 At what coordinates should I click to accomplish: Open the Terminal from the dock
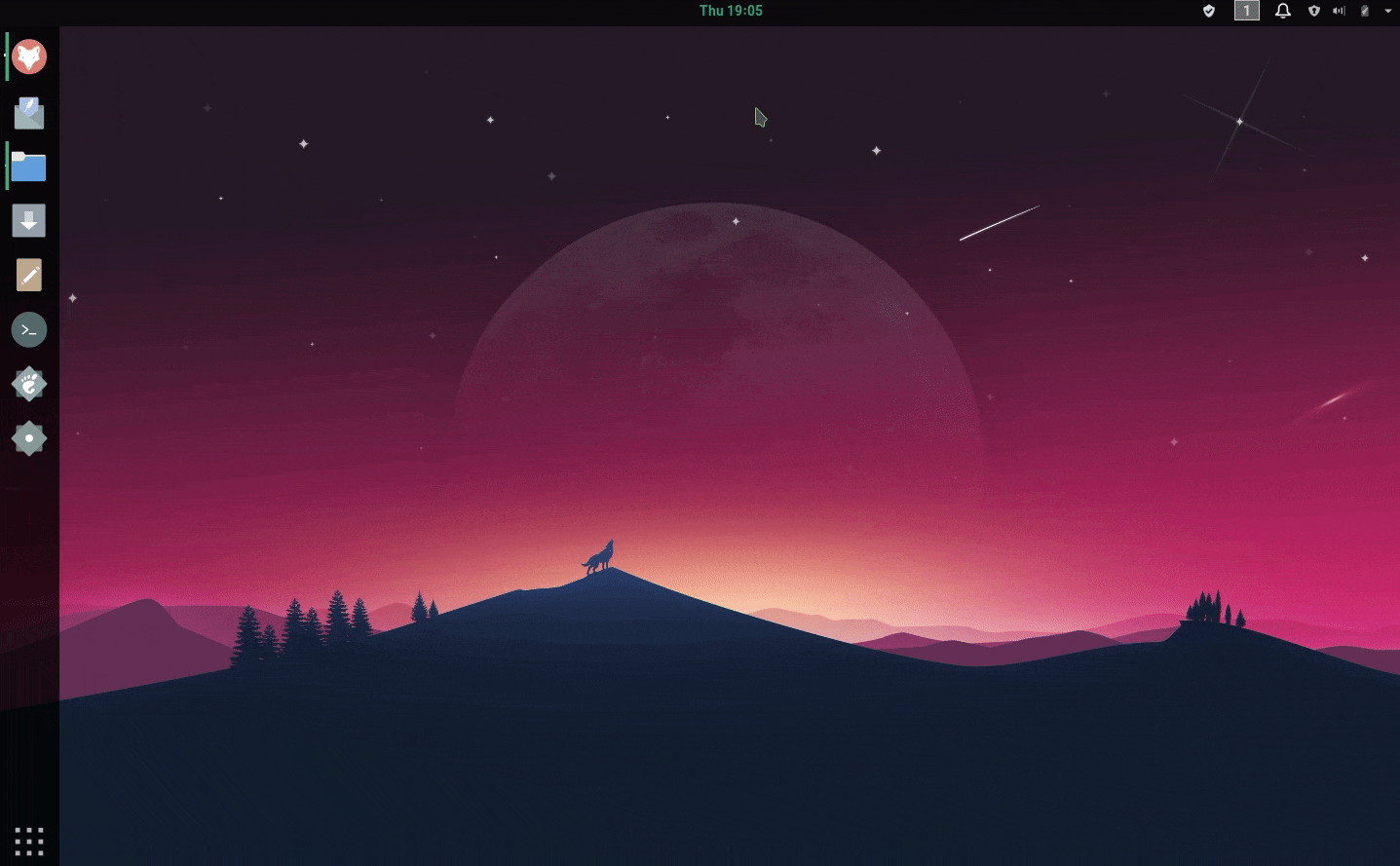click(29, 330)
